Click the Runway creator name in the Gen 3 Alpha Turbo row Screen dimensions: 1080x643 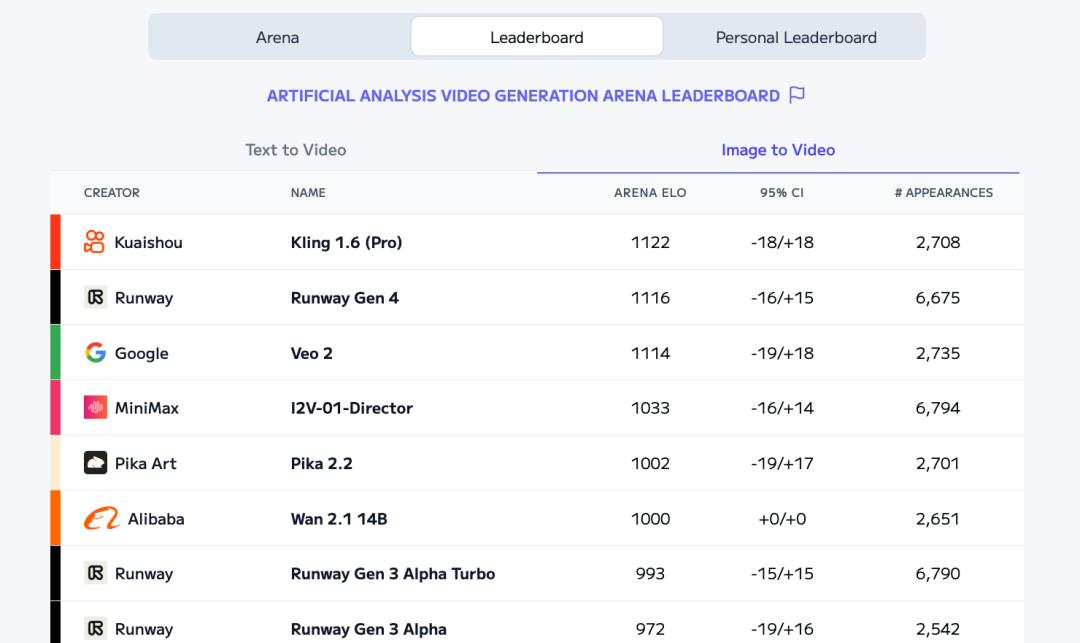[x=144, y=573]
